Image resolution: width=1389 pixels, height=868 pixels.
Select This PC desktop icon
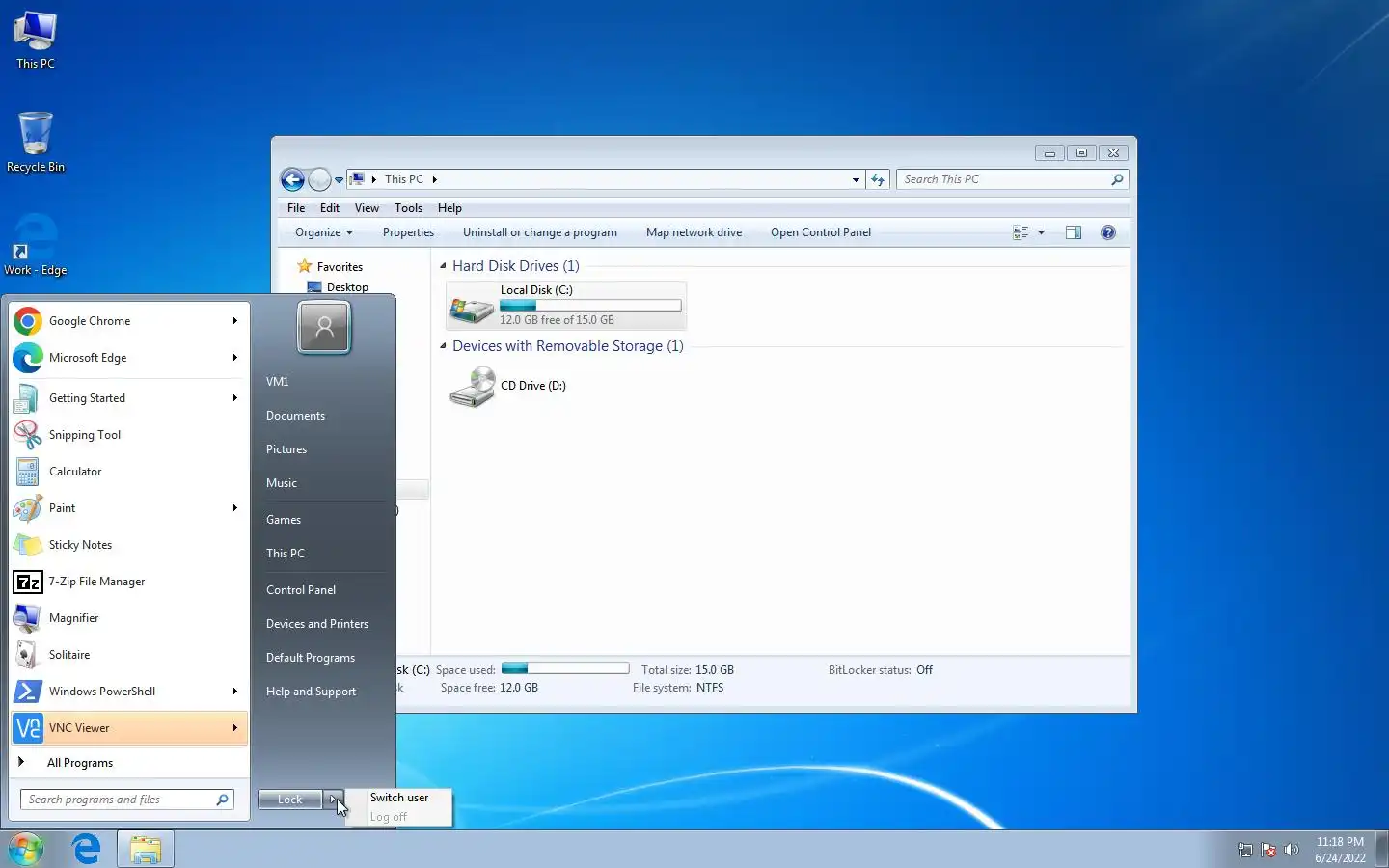click(x=36, y=40)
